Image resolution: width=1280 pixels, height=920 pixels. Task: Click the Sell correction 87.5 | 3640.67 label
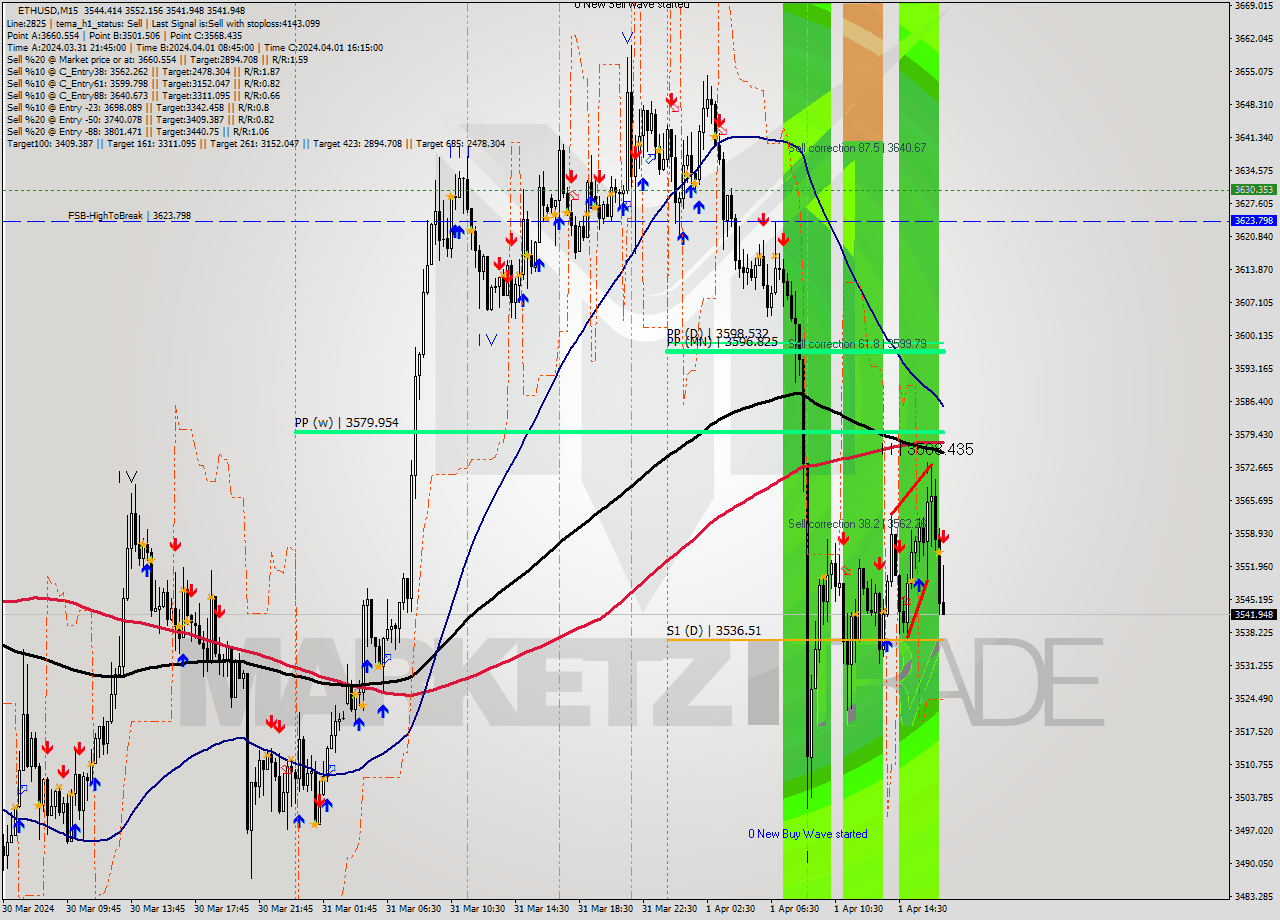point(857,148)
